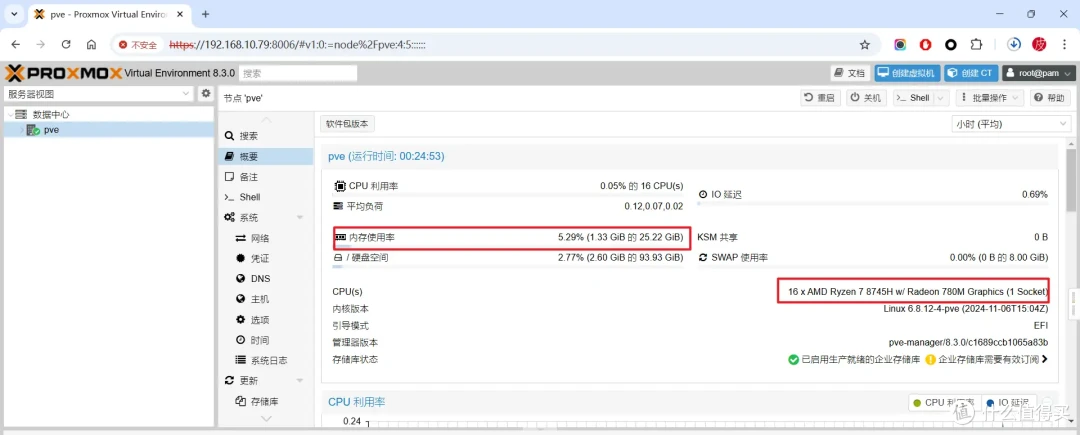Open browser downloads icon
The image size is (1080, 435).
1013,44
